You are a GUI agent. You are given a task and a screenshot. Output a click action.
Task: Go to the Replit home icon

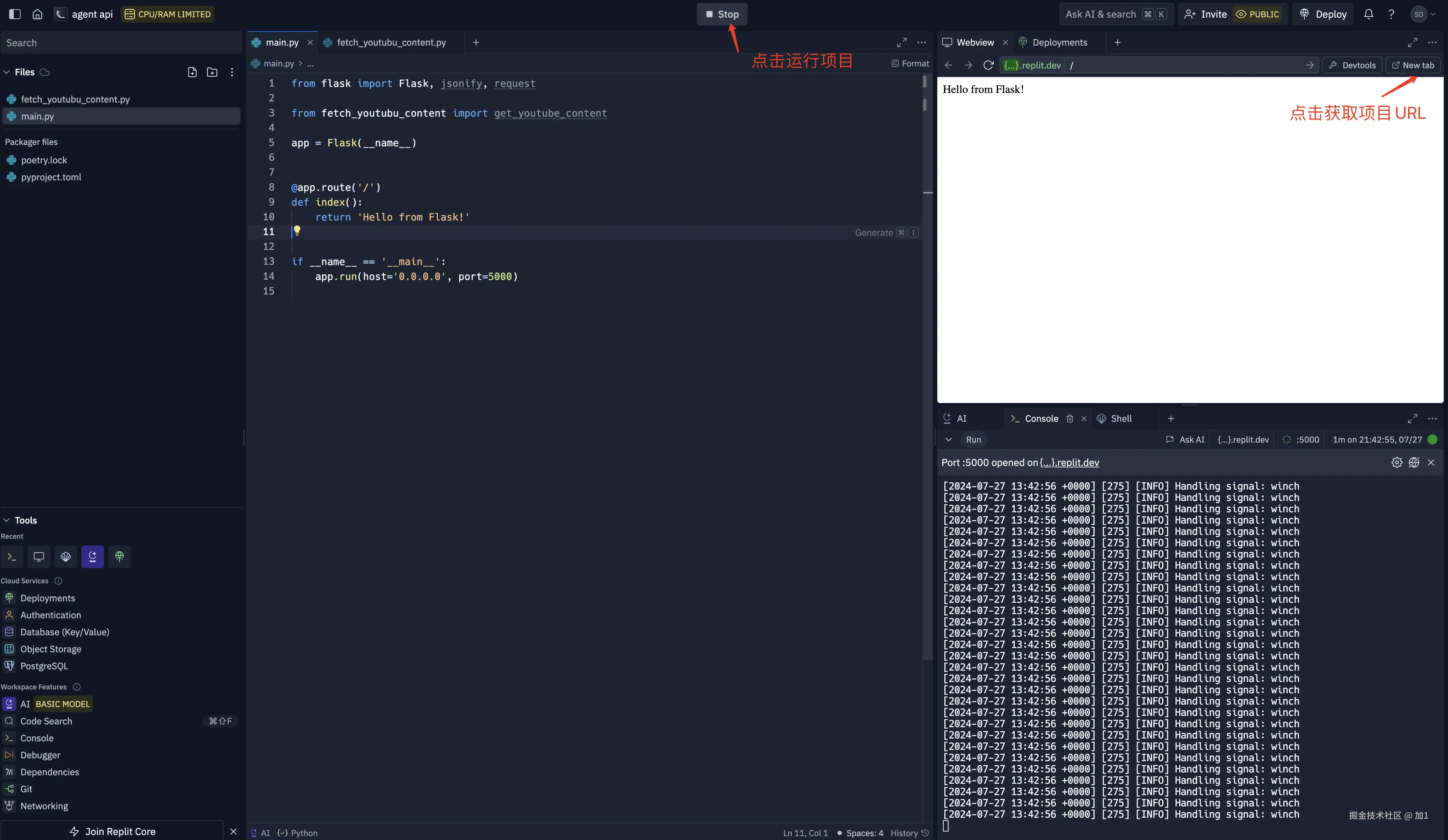(37, 14)
